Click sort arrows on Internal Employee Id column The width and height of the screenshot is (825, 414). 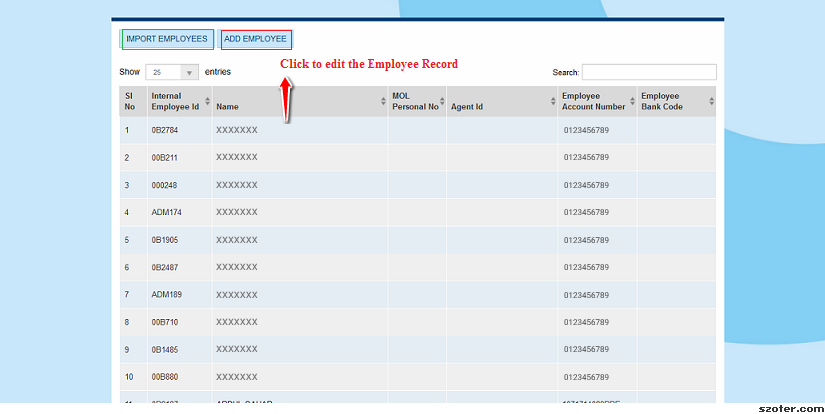(207, 101)
